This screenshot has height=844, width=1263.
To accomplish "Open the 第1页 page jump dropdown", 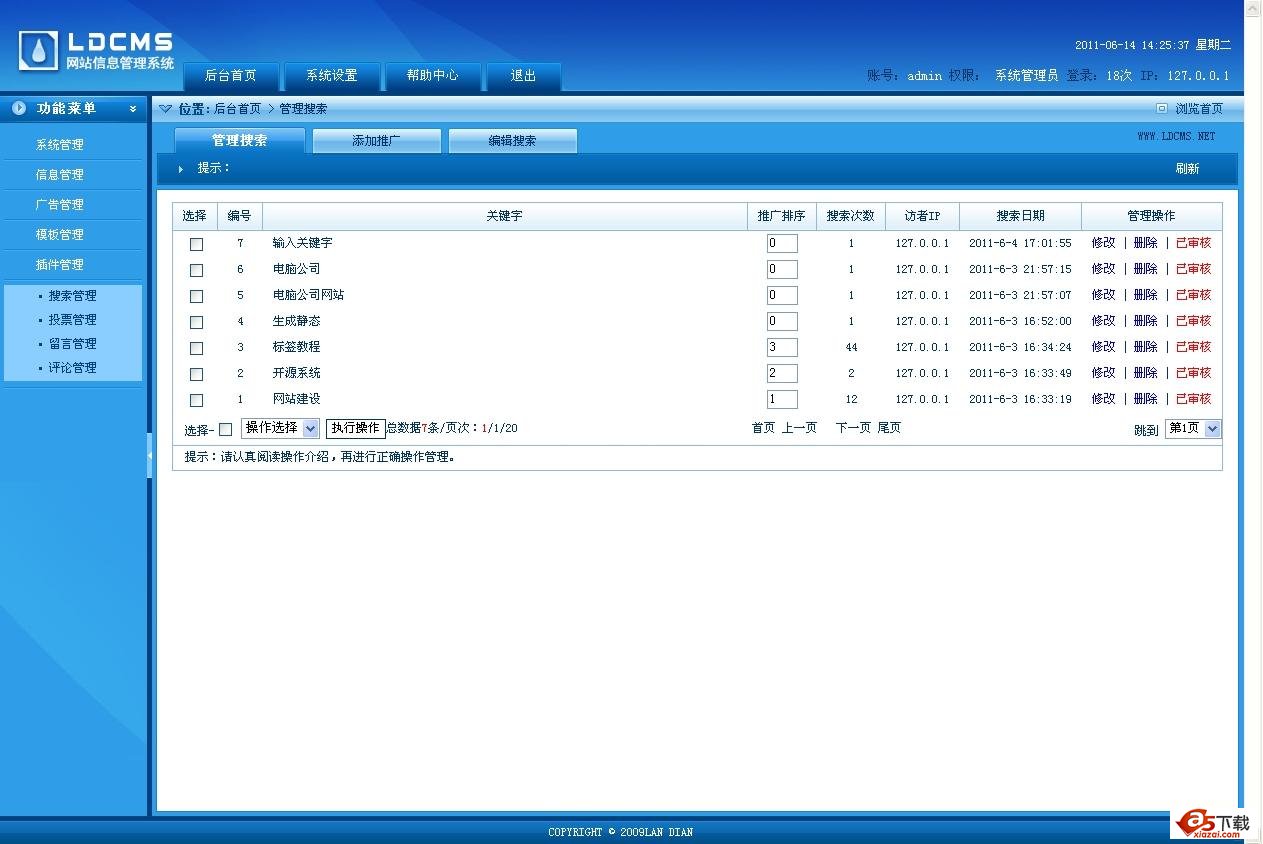I will point(1193,428).
